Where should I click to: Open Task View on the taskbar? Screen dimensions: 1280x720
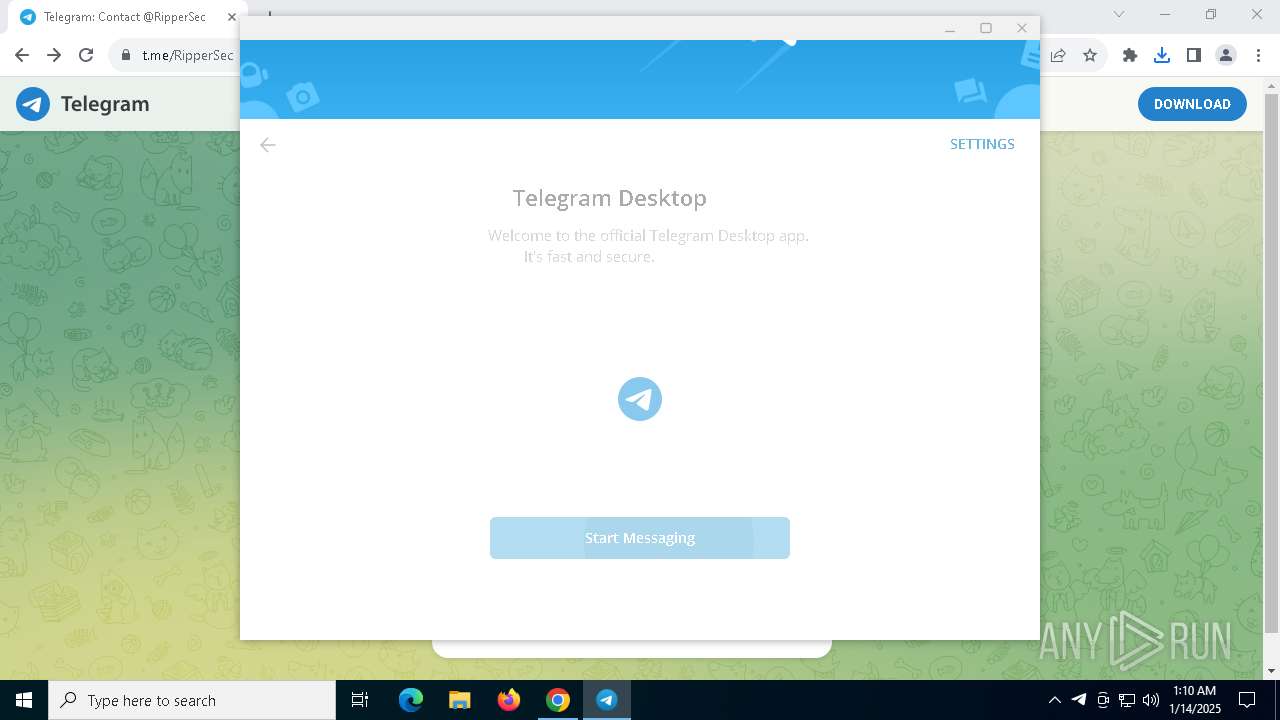click(360, 700)
